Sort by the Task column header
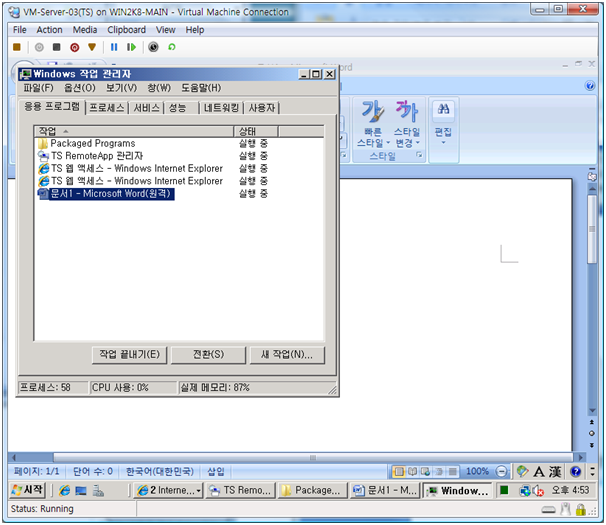 pyautogui.click(x=134, y=131)
